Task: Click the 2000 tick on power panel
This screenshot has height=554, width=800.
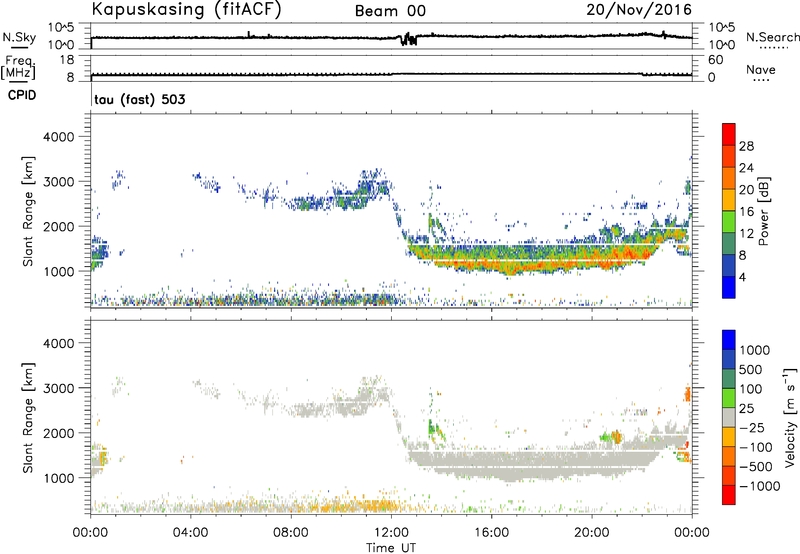Action: (x=59, y=226)
